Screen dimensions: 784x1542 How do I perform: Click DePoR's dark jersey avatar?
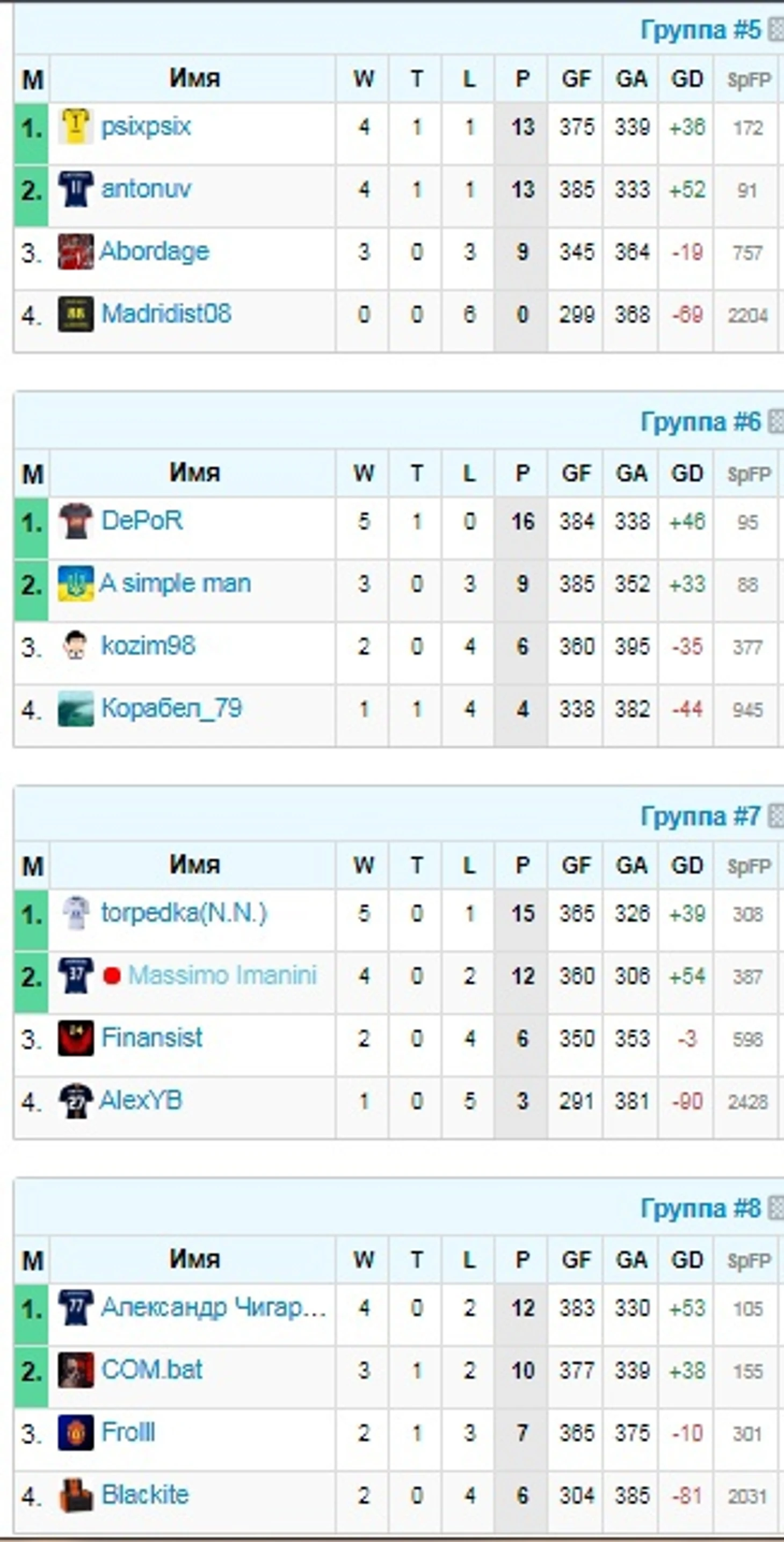[75, 521]
